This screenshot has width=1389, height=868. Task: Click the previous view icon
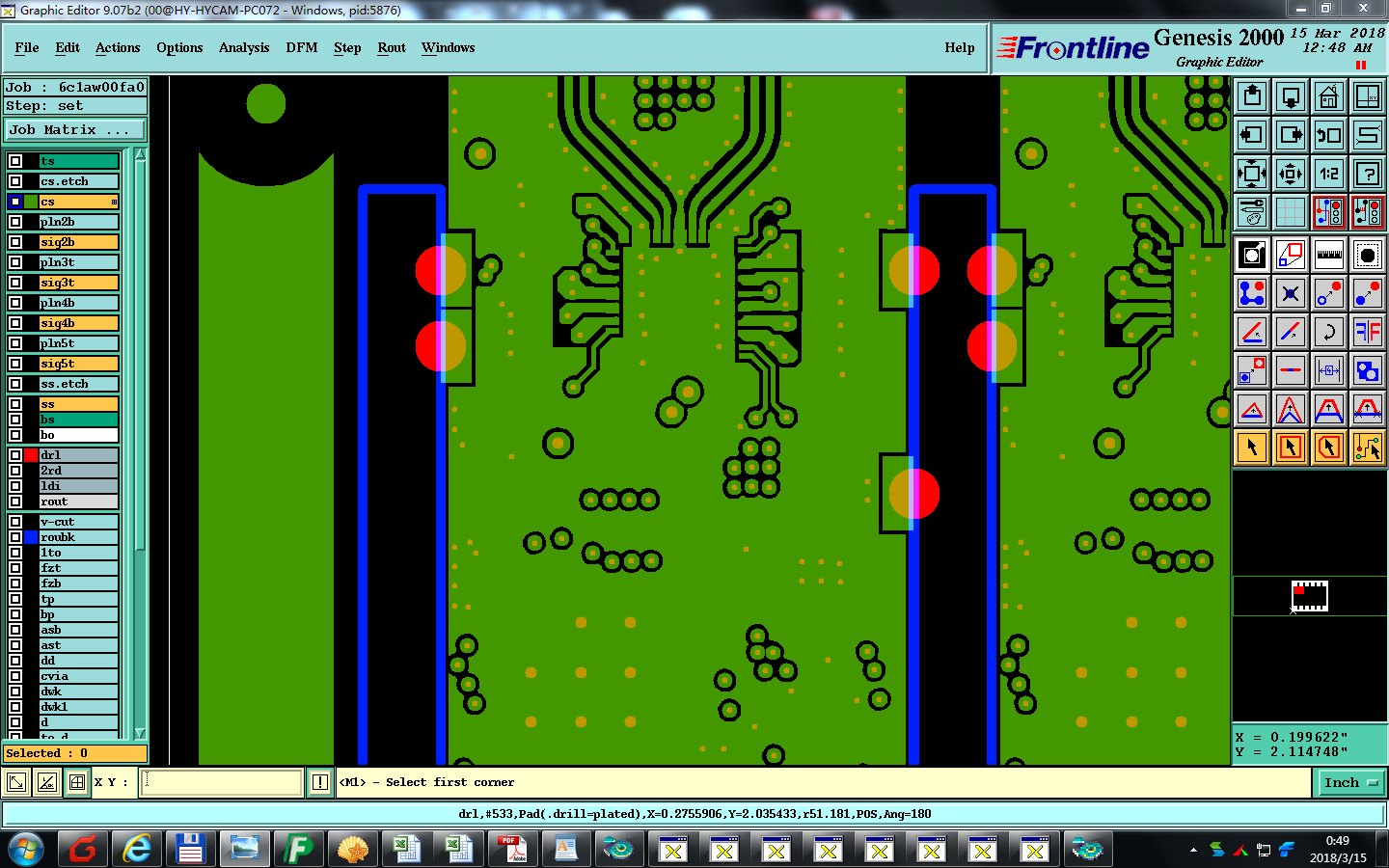click(x=1329, y=135)
